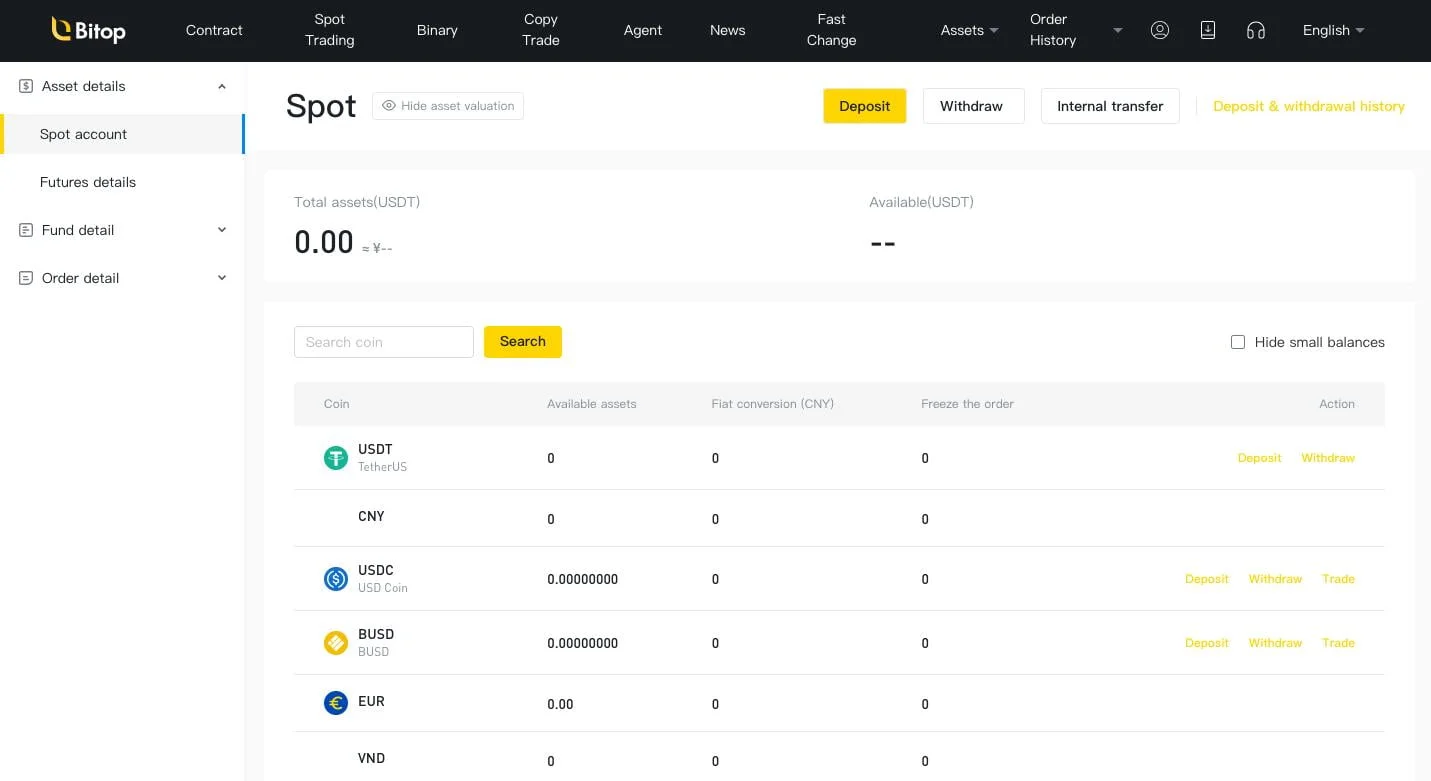
Task: Click Fiat conversion (CNY) column header
Action: [x=773, y=404]
